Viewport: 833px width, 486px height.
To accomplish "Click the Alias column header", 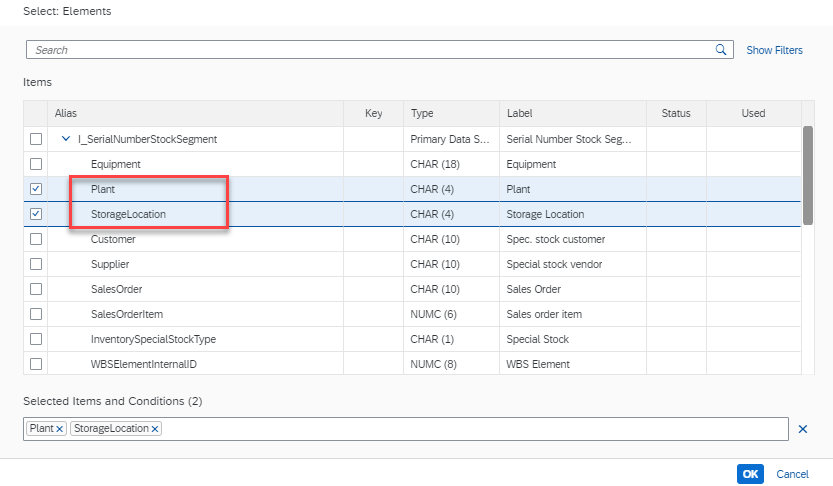I will (196, 113).
